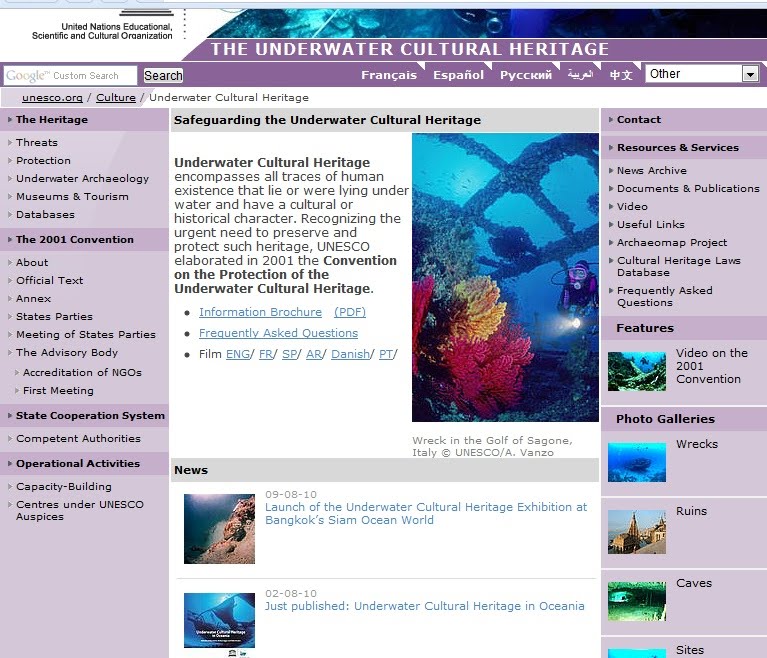This screenshot has height=658, width=767.
Task: Open Resources & Services section
Action: pos(677,147)
